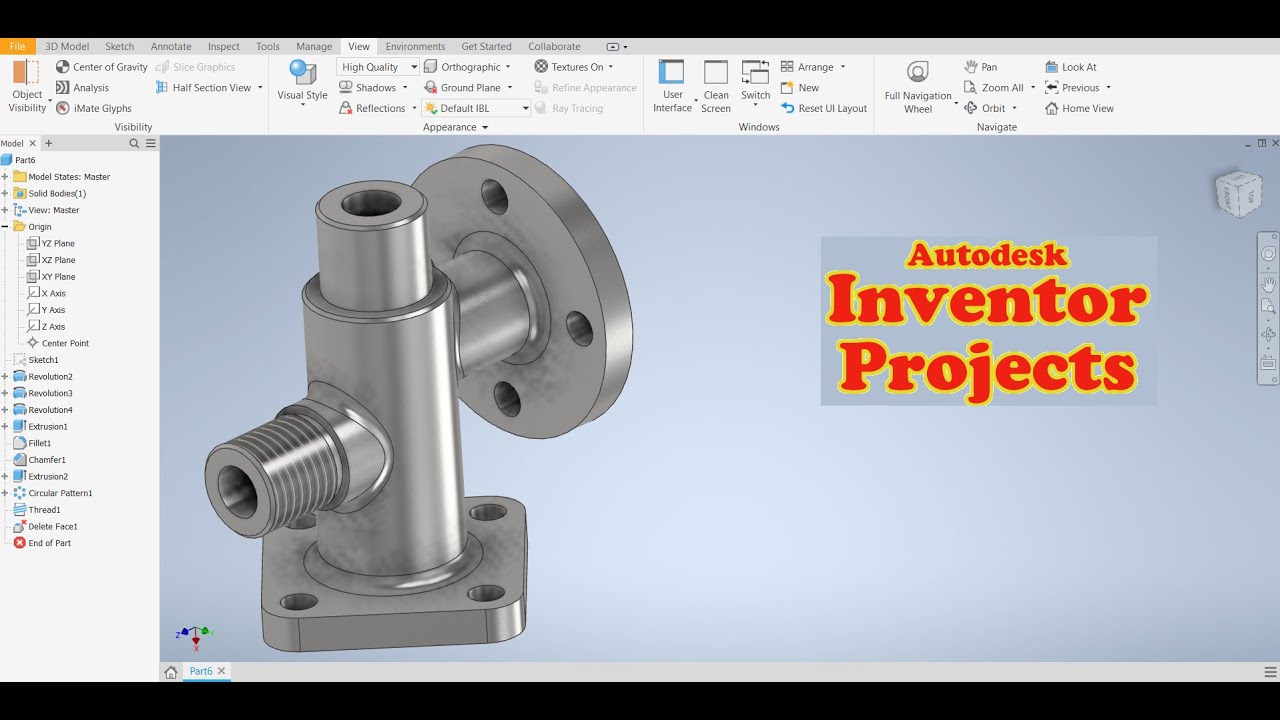Click the Object Visibility icon

27,73
